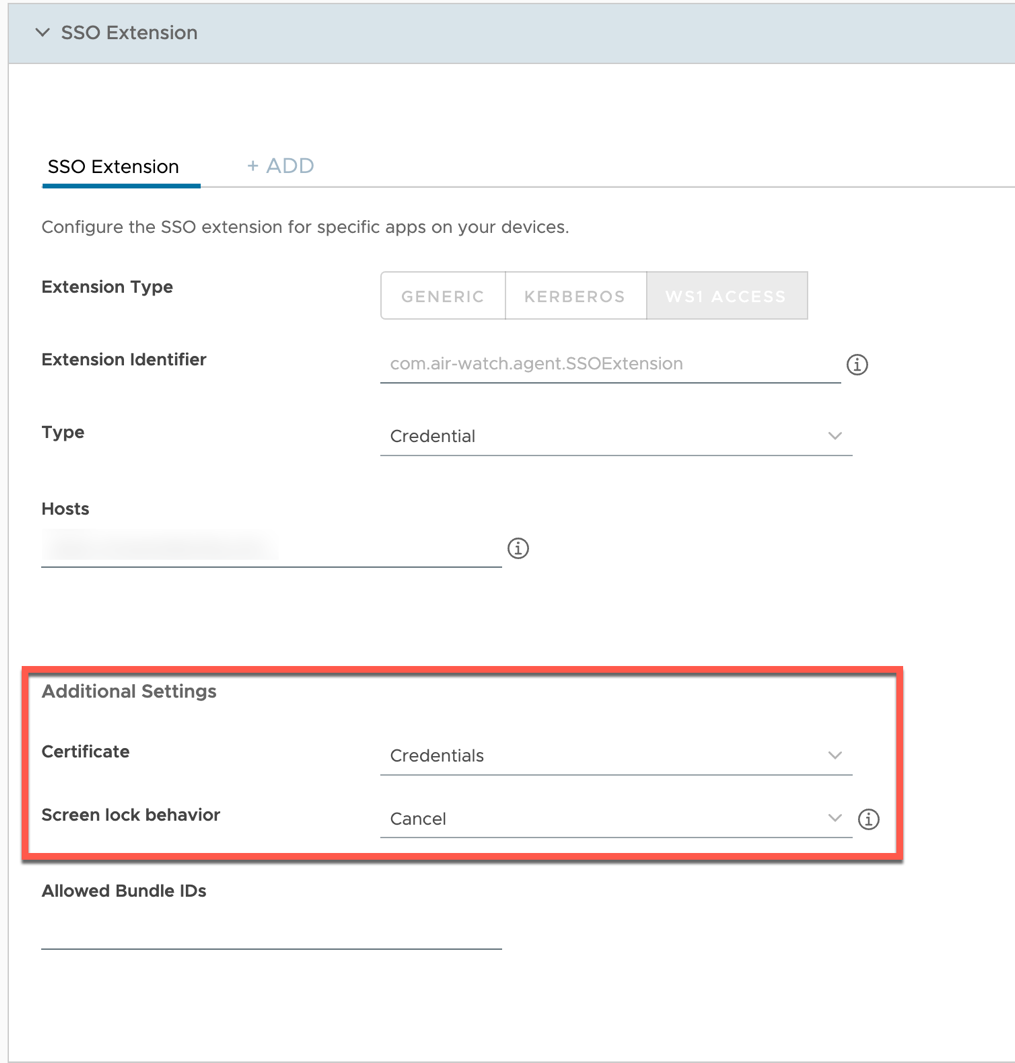This screenshot has height=1063, width=1015.
Task: Click the info icon beside Screen lock behavior
Action: pos(869,819)
